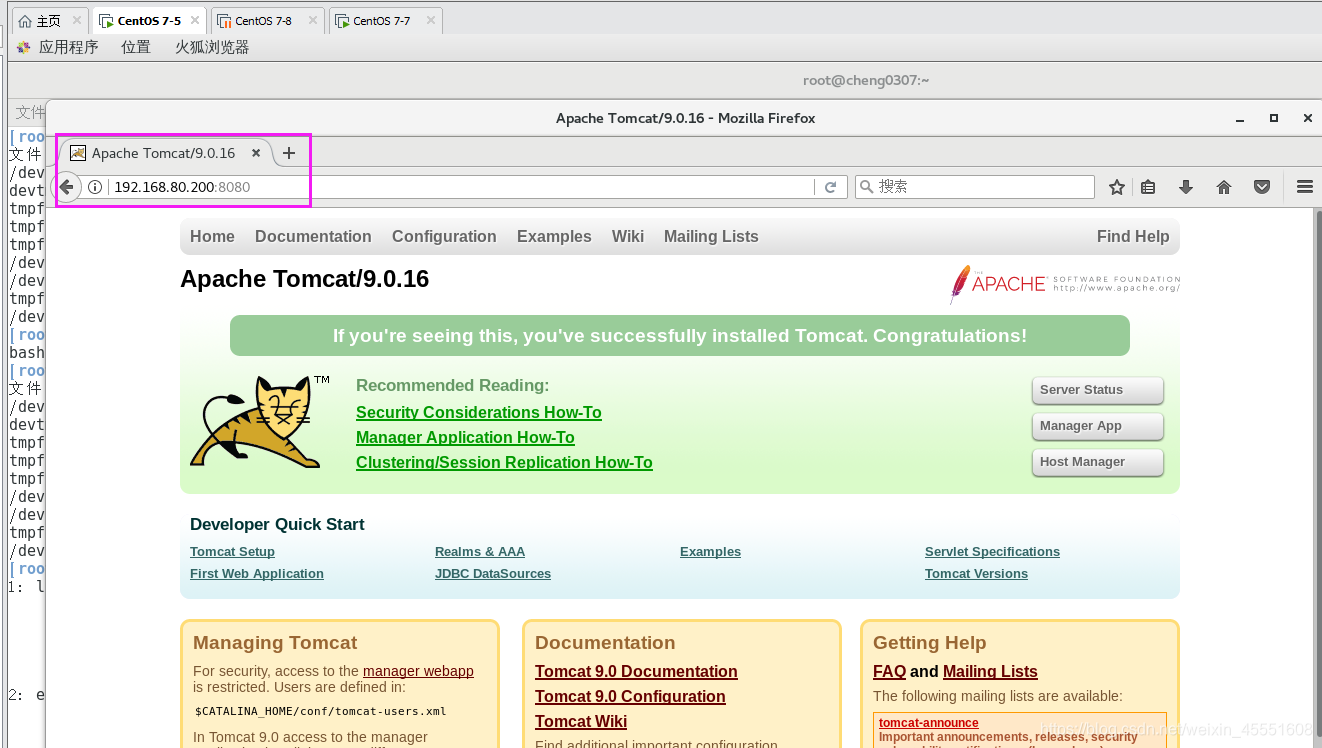The width and height of the screenshot is (1322, 748).
Task: Open site information icon in address bar
Action: [x=95, y=187]
